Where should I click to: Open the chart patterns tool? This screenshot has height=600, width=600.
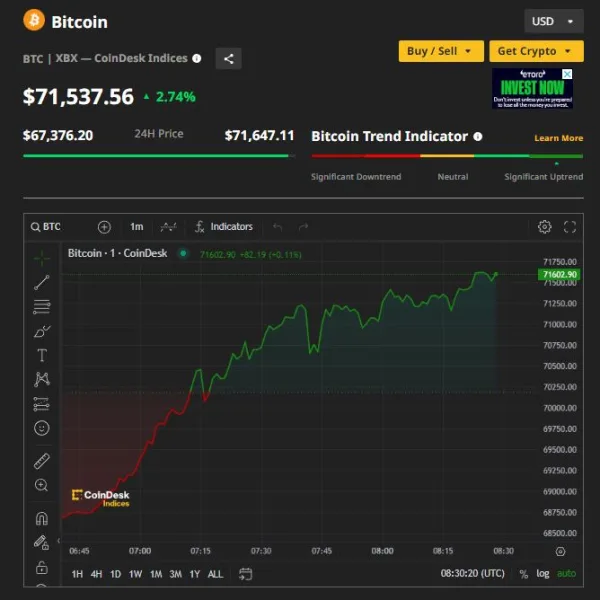42,379
